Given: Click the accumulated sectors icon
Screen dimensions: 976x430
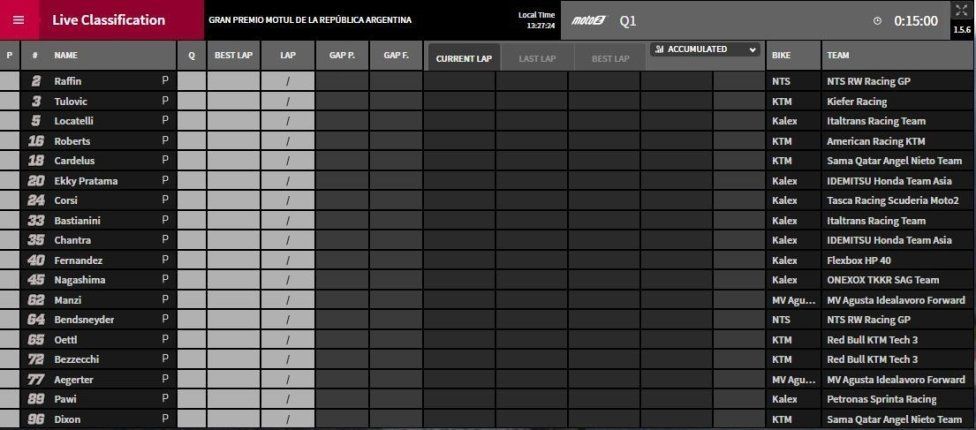Looking at the screenshot, I should point(660,49).
